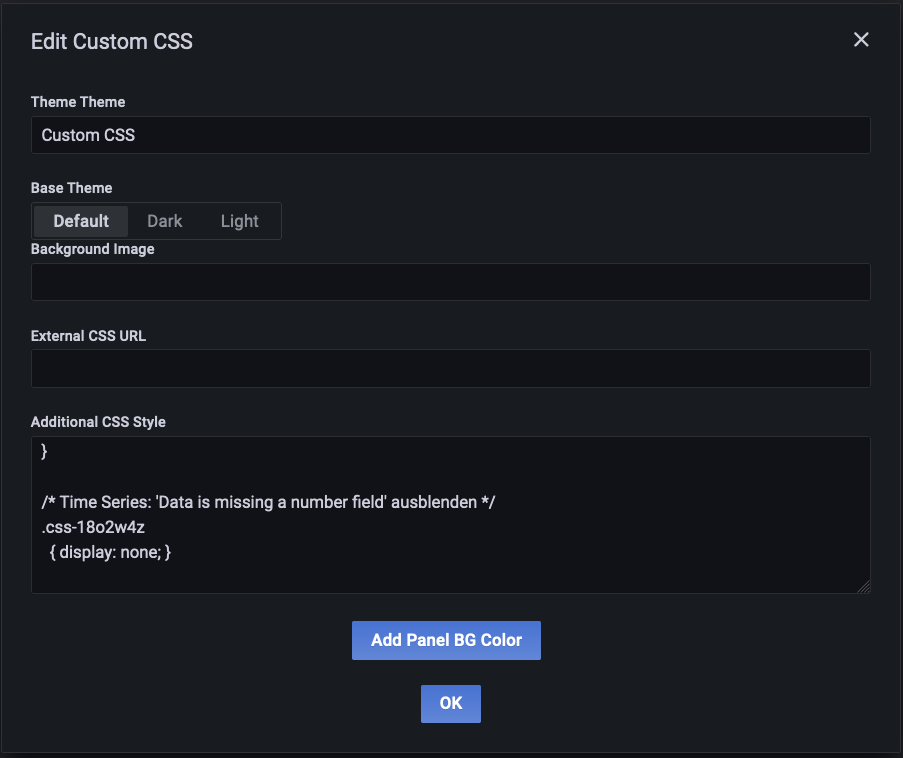Select the Default base theme
The width and height of the screenshot is (903, 758).
coord(80,221)
